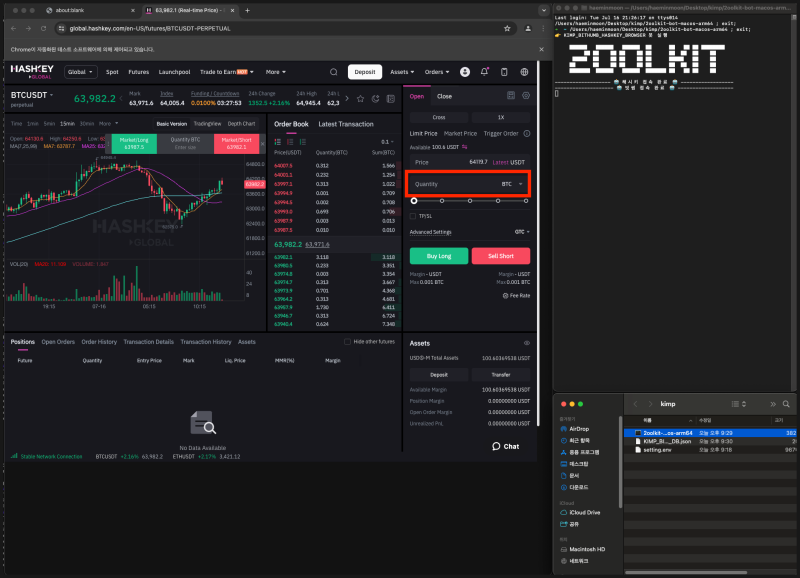Dismiss the Chrome automation info bar
The width and height of the screenshot is (800, 578).
(x=541, y=49)
